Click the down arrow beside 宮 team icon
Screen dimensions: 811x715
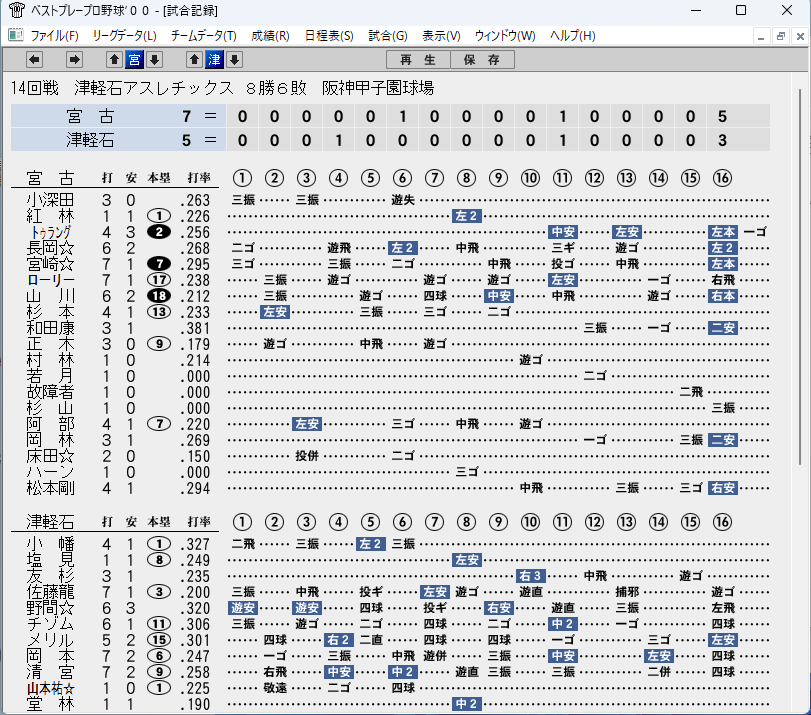154,60
